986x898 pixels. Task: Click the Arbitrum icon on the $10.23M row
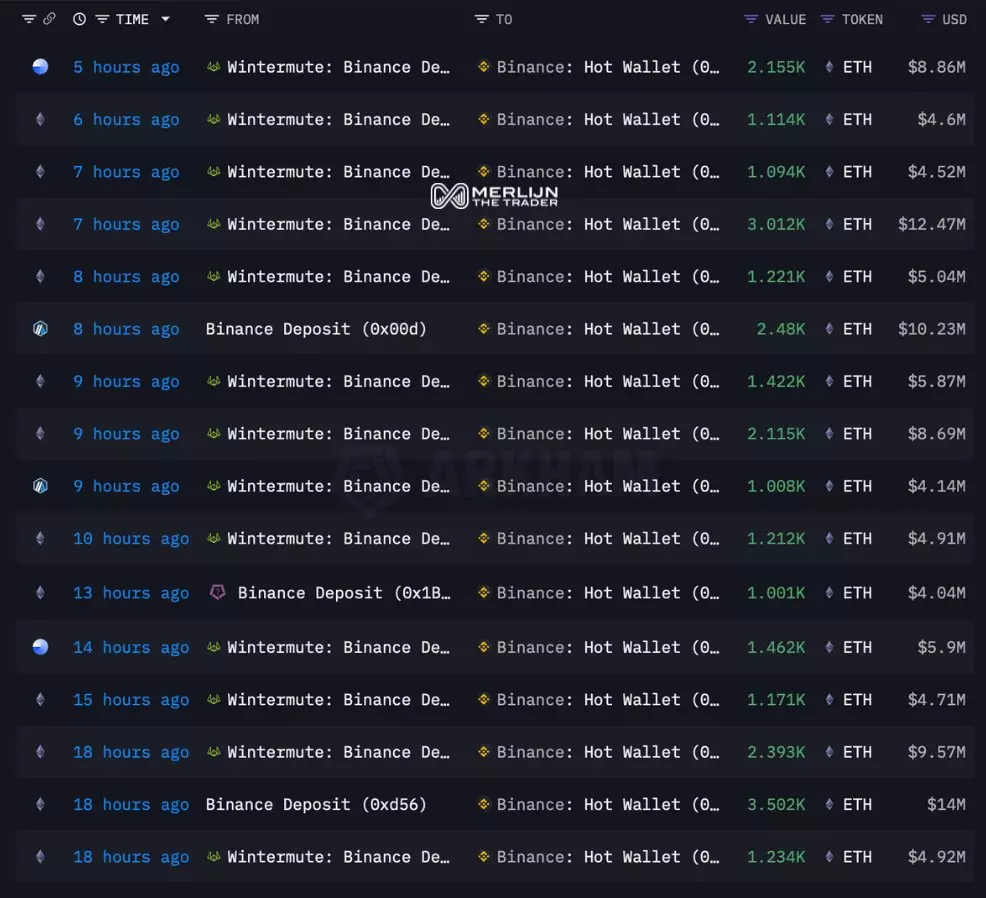pyautogui.click(x=40, y=329)
